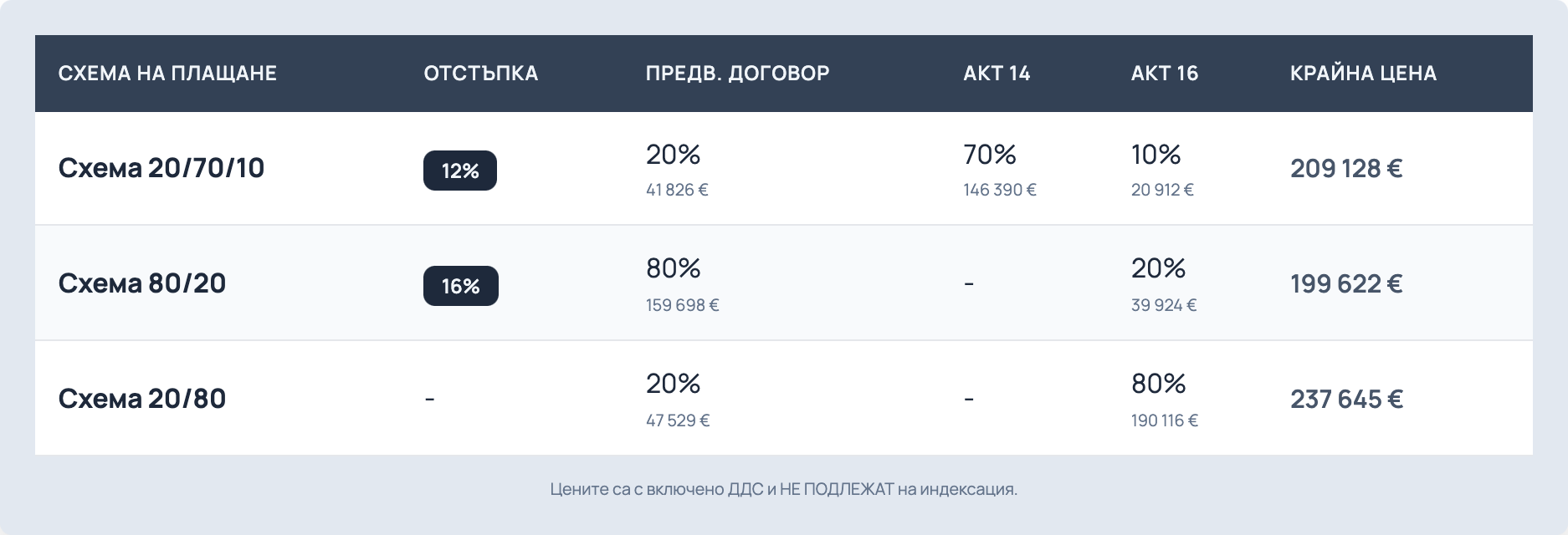Screen dimensions: 1568x535
Task: Click the 190 116 € Акт 16 amount
Action: [x=1164, y=420]
